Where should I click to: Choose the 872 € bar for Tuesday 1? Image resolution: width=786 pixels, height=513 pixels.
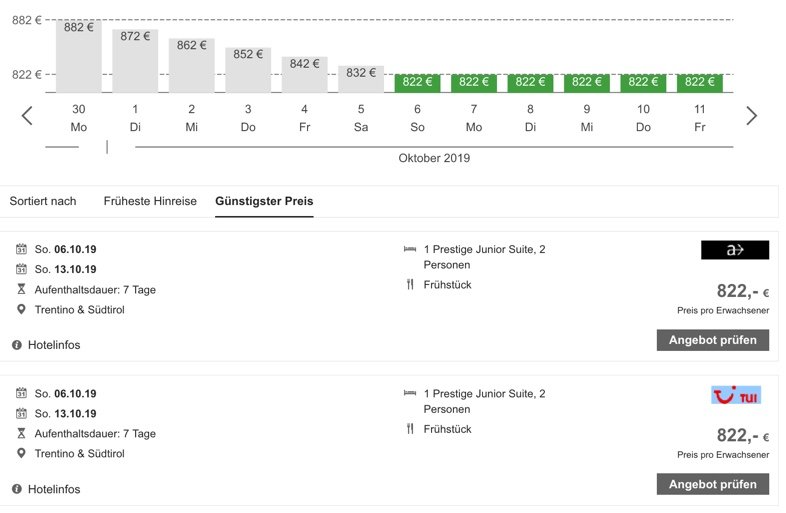click(135, 60)
